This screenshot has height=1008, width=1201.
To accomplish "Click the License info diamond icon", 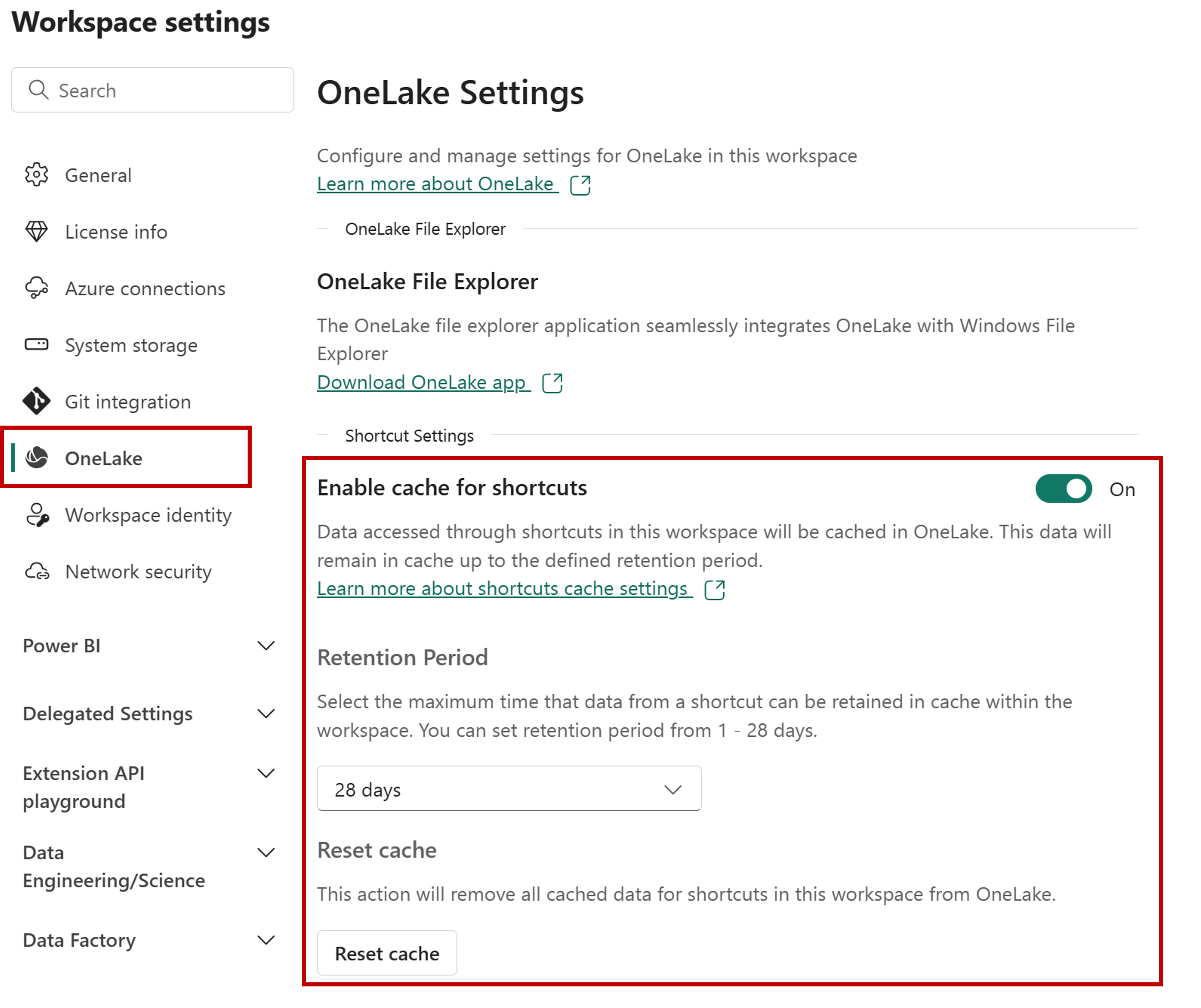I will pyautogui.click(x=37, y=231).
